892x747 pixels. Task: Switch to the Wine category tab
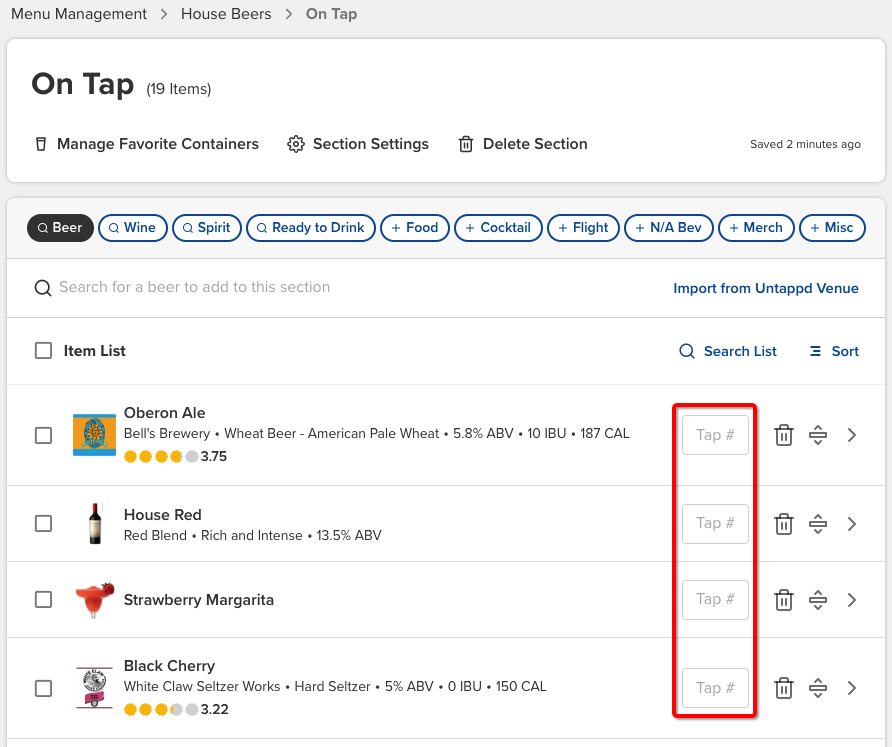pos(132,228)
